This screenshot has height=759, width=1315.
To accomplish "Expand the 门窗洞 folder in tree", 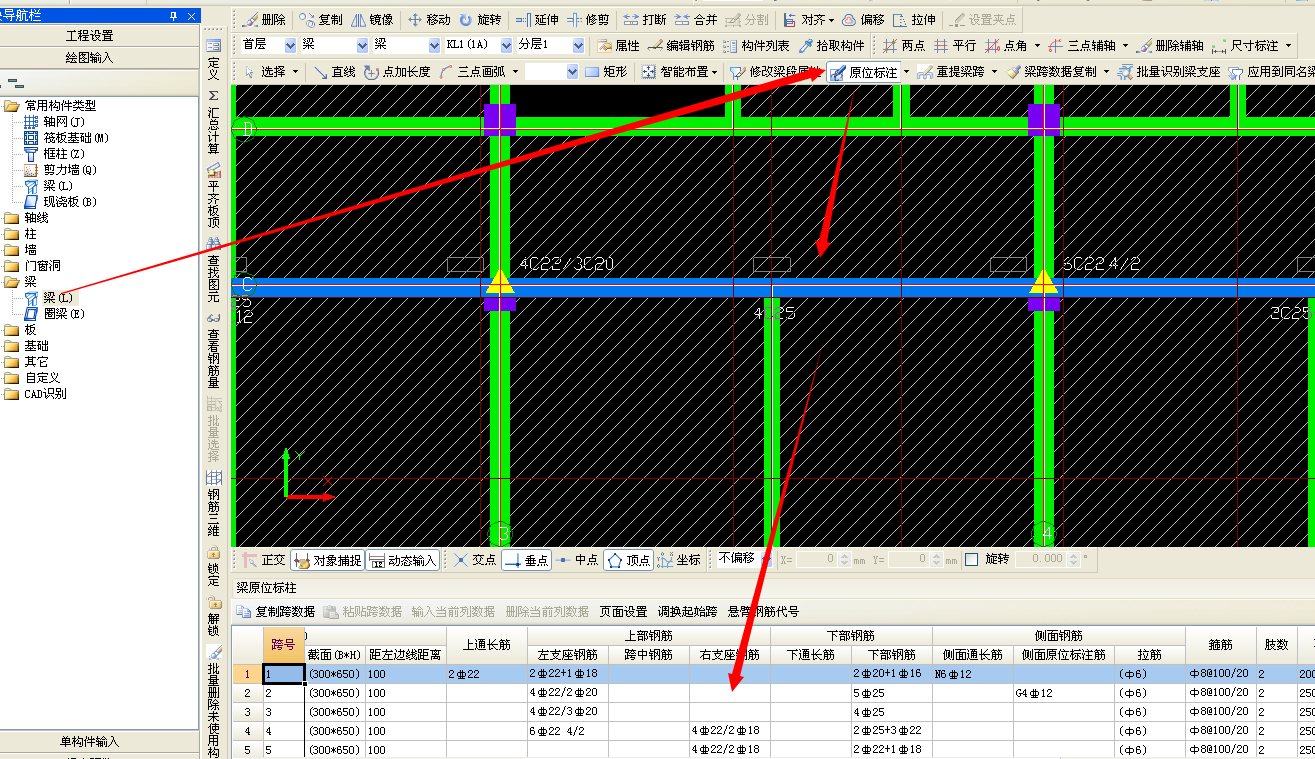I will 12,266.
